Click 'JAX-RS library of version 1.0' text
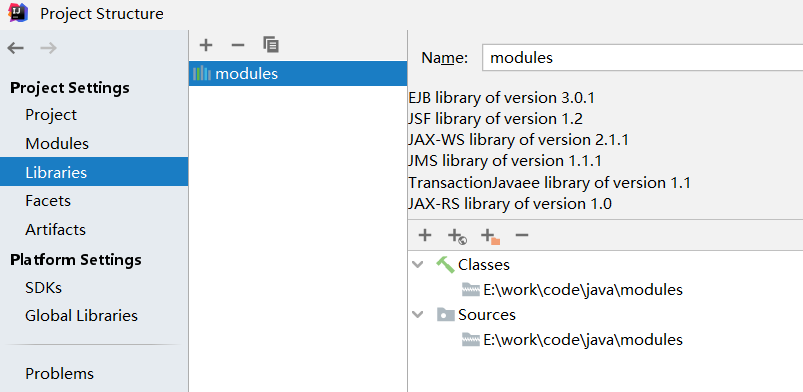The image size is (803, 392). pyautogui.click(x=510, y=204)
